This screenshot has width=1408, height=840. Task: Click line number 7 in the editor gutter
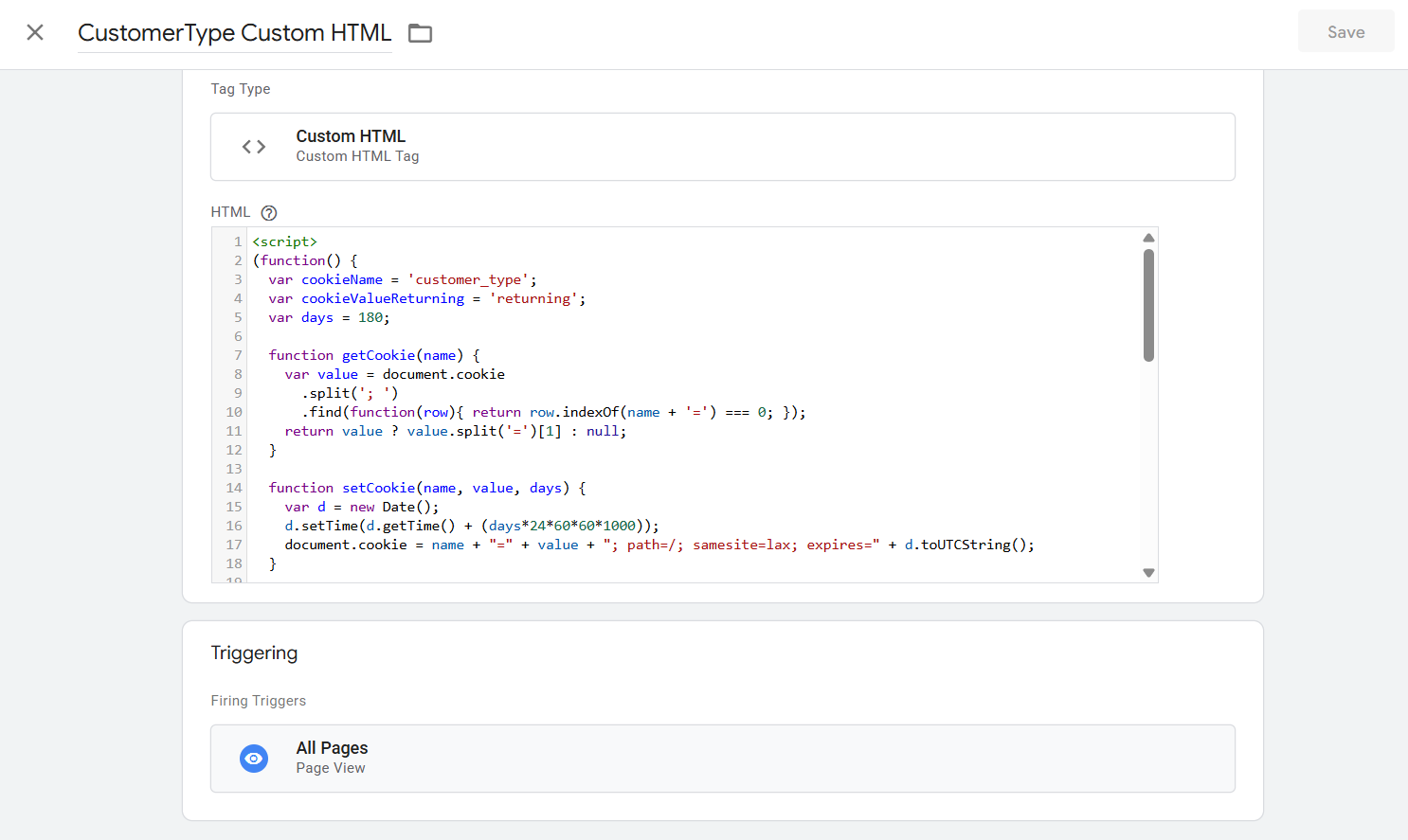pos(238,355)
